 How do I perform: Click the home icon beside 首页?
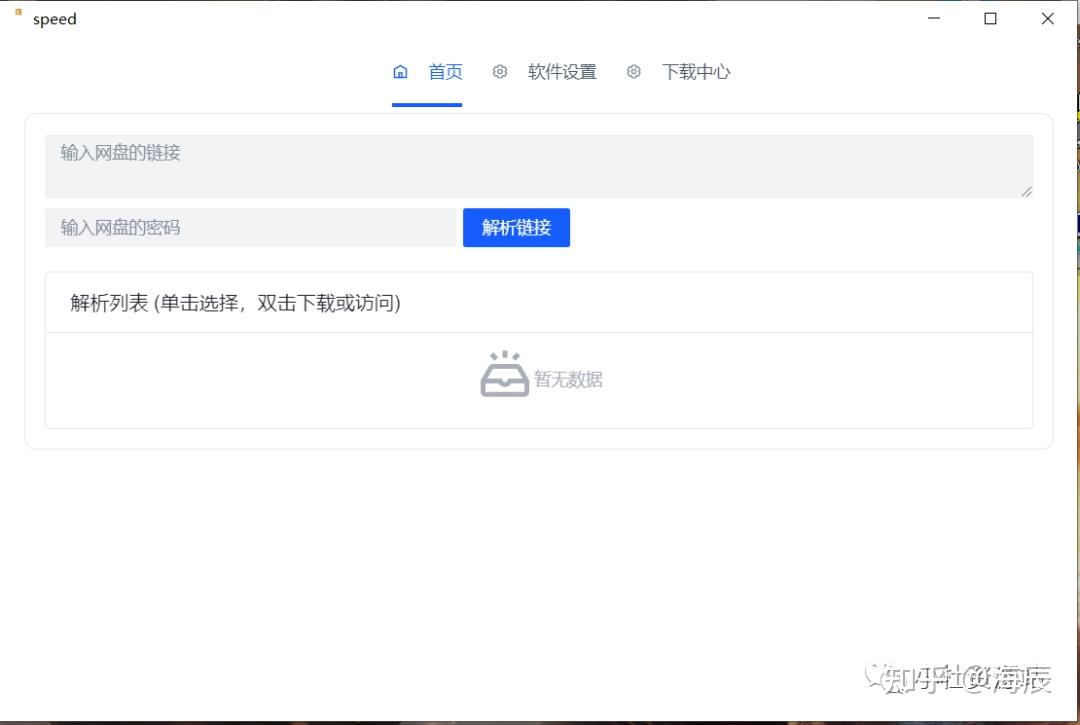(400, 72)
